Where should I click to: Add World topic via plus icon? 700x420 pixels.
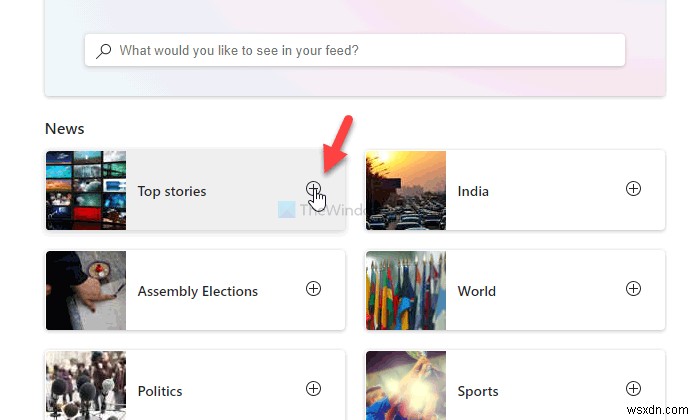633,289
